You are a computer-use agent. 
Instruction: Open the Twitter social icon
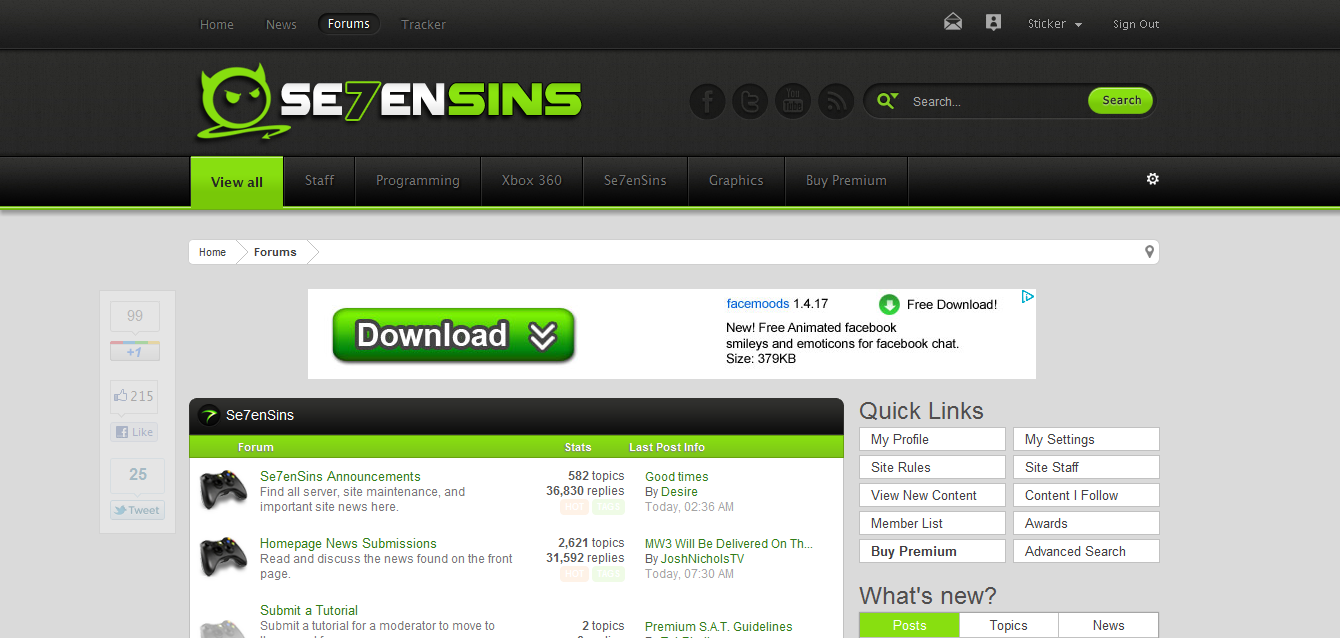(750, 101)
